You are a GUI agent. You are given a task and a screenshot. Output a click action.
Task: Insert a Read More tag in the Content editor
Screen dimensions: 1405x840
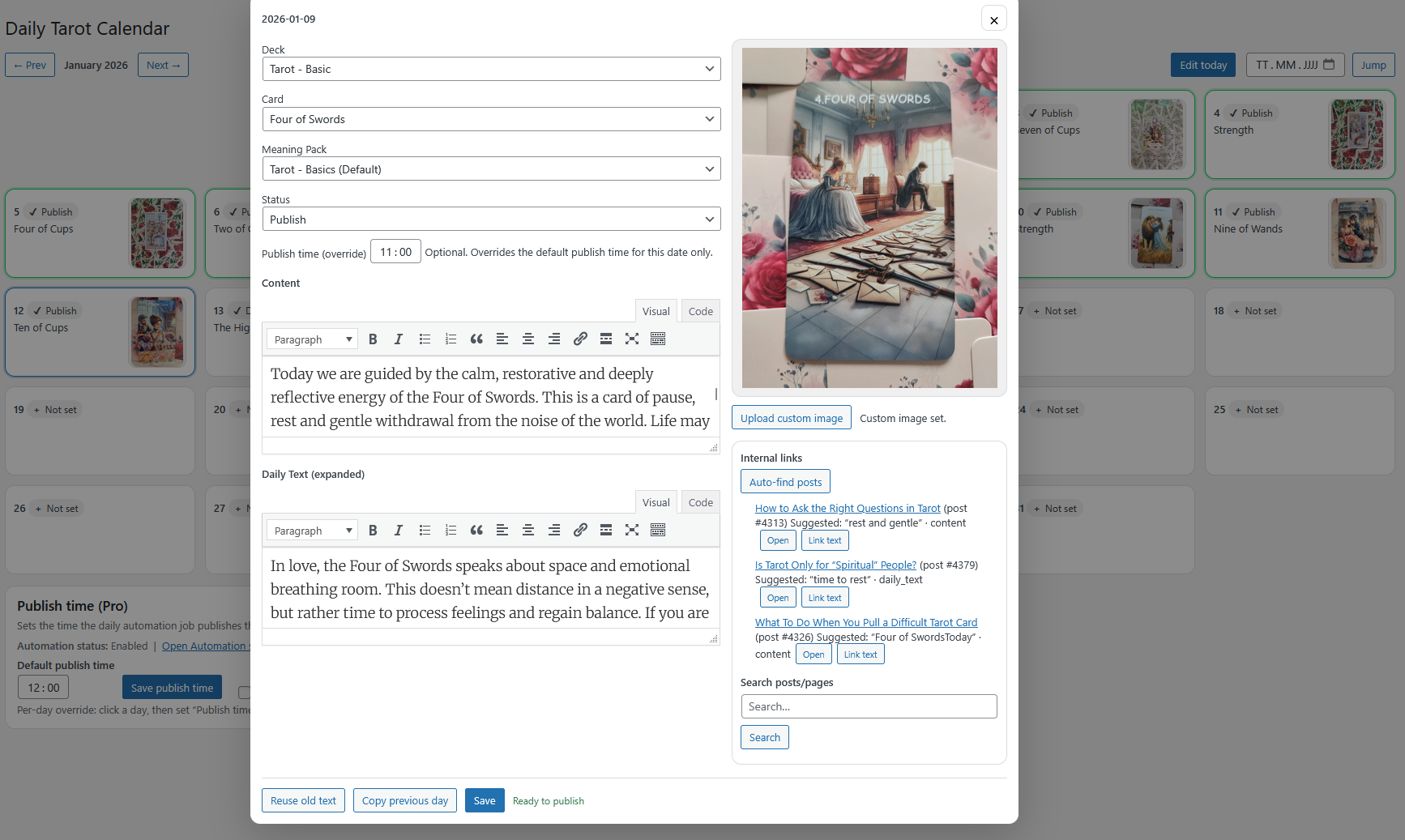606,339
